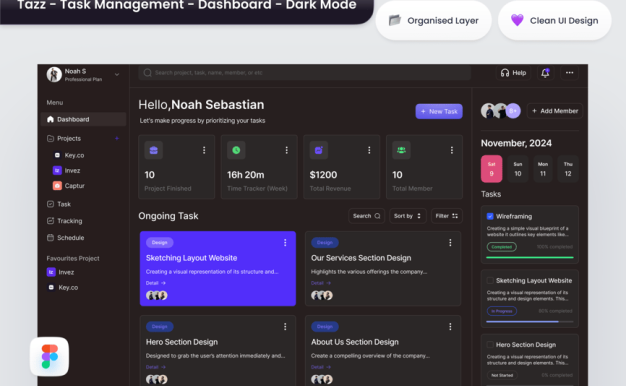Open the Filter options
The image size is (626, 386).
point(447,216)
